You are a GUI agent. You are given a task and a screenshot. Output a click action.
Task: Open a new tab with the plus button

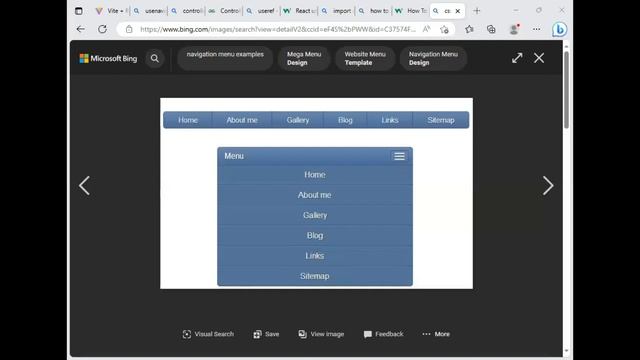tap(477, 11)
